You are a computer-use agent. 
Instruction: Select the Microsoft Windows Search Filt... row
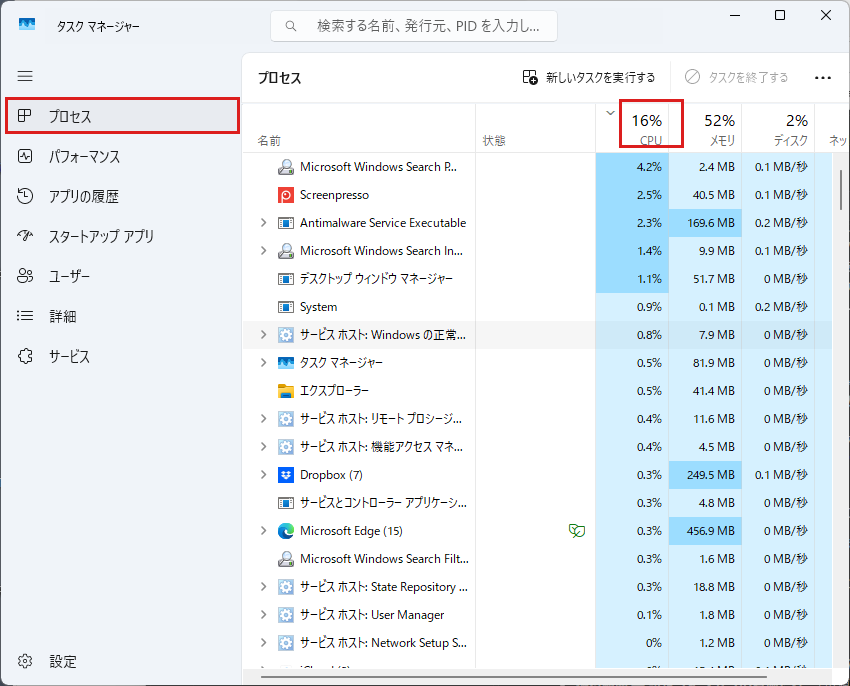pos(537,559)
